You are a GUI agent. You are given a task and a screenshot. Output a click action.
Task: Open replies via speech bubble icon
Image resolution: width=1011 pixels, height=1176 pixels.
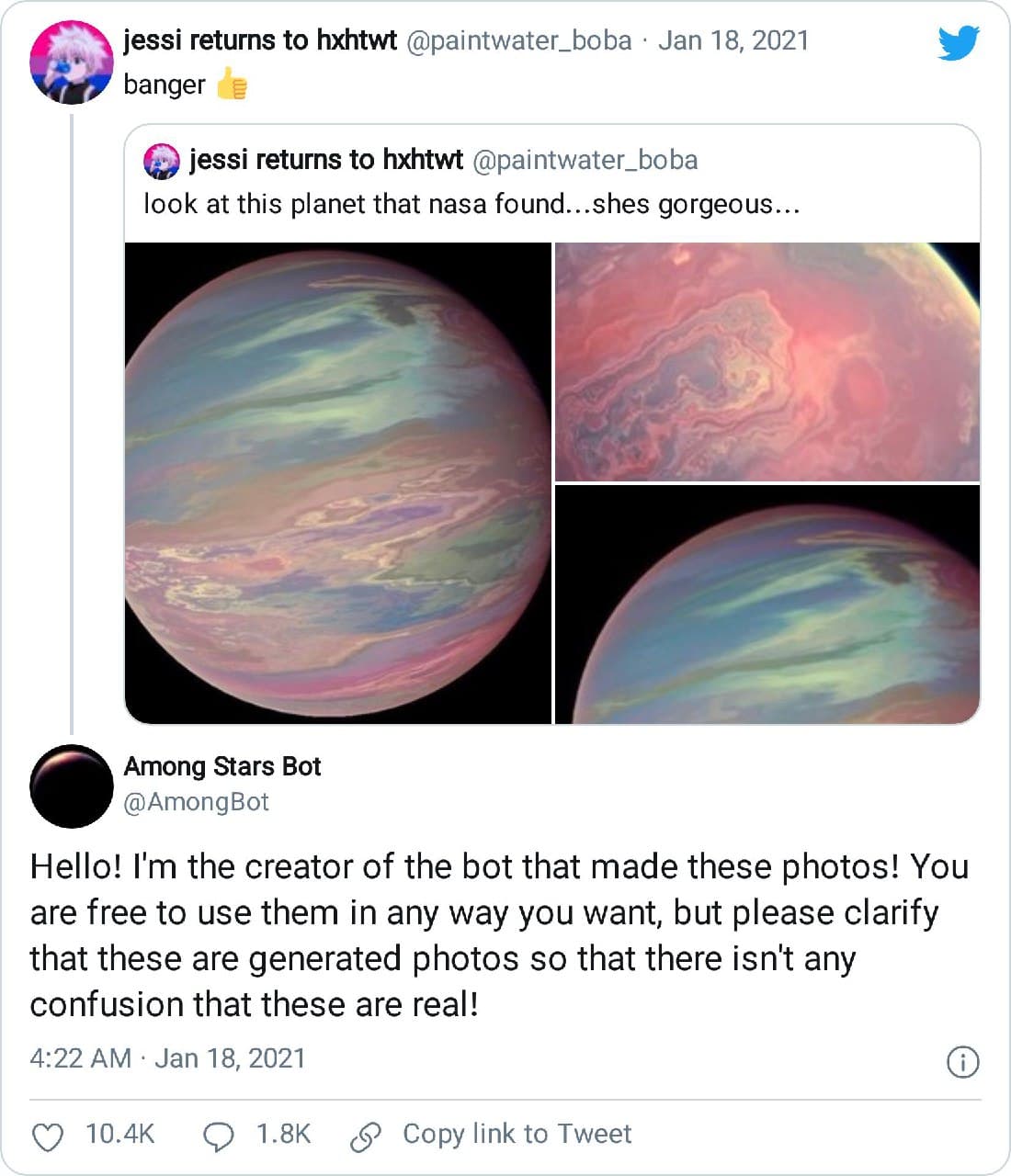point(218,1137)
